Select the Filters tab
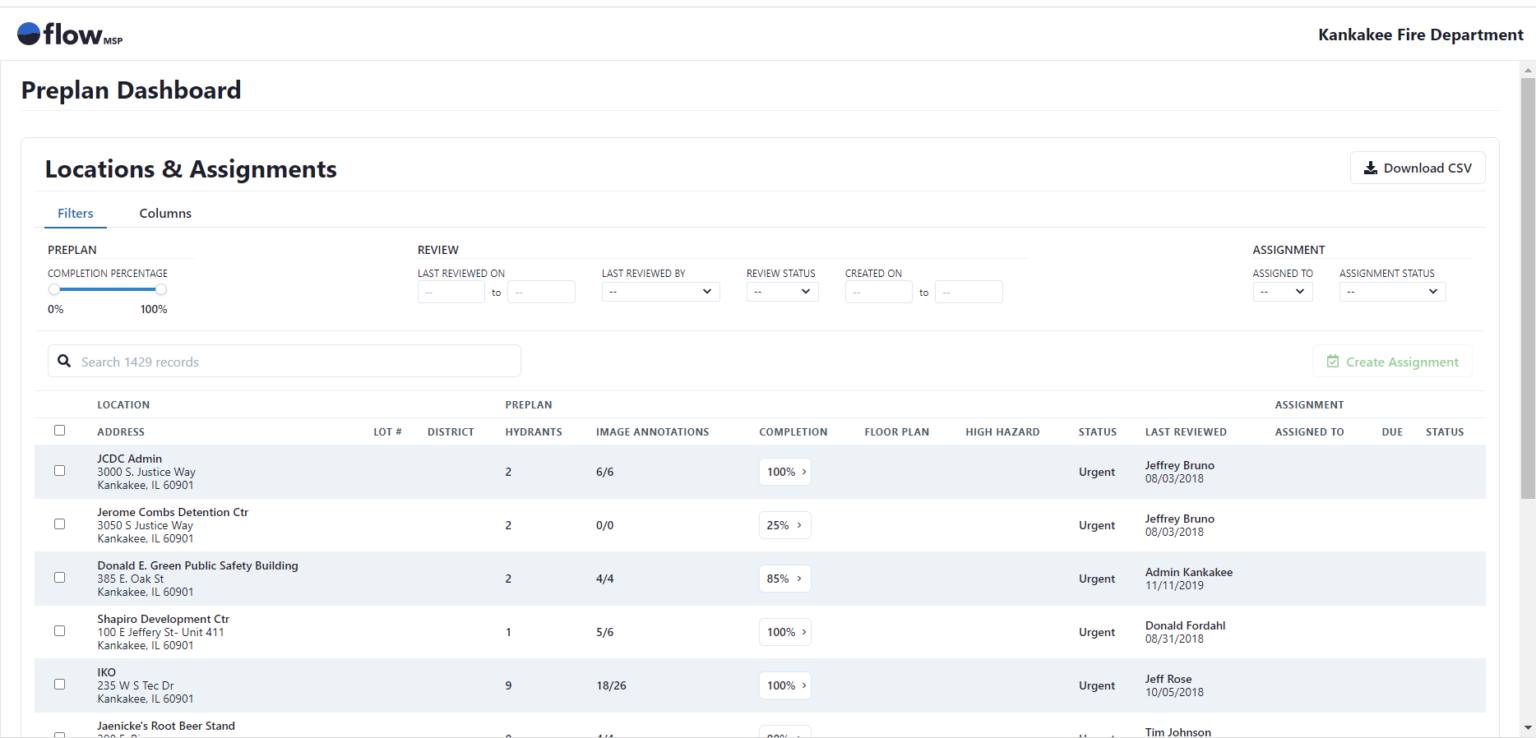 click(75, 213)
